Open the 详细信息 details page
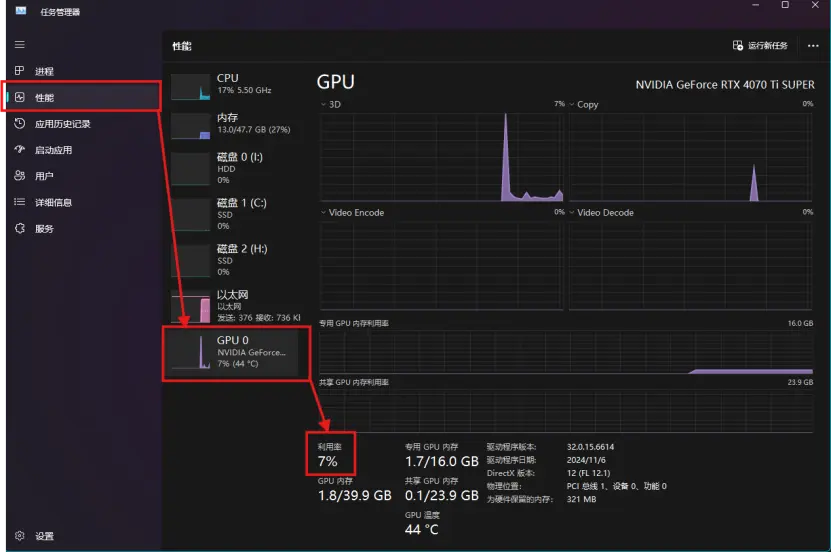The height and width of the screenshot is (552, 831). coord(53,202)
